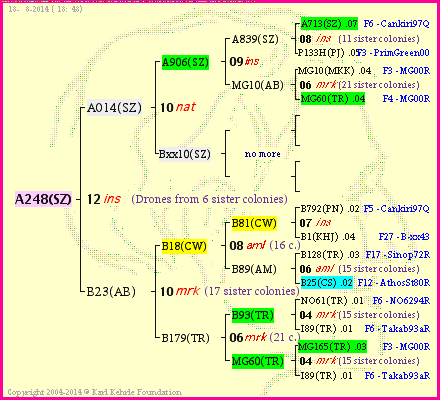The width and height of the screenshot is (440, 400).
Task: Click the P133H(PJ) .05 entry
Action: tap(328, 53)
